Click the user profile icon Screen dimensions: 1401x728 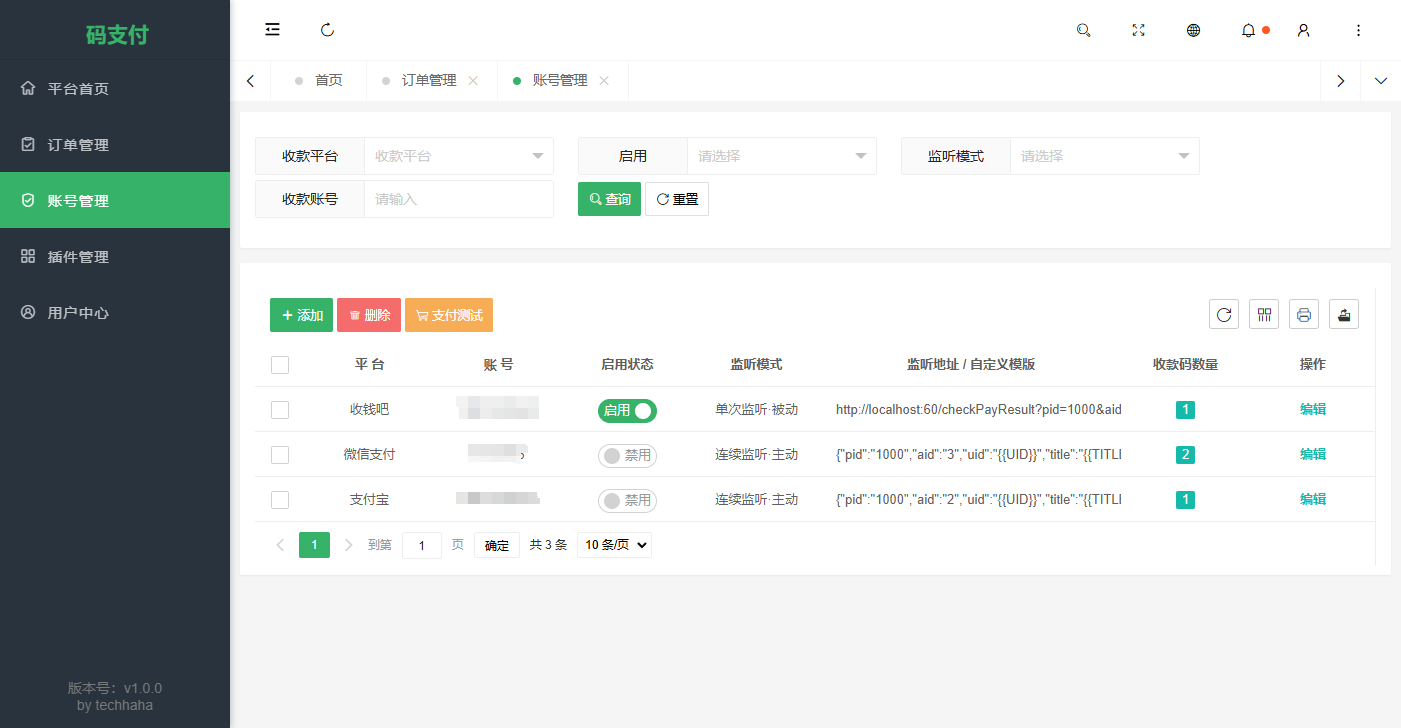[1303, 30]
